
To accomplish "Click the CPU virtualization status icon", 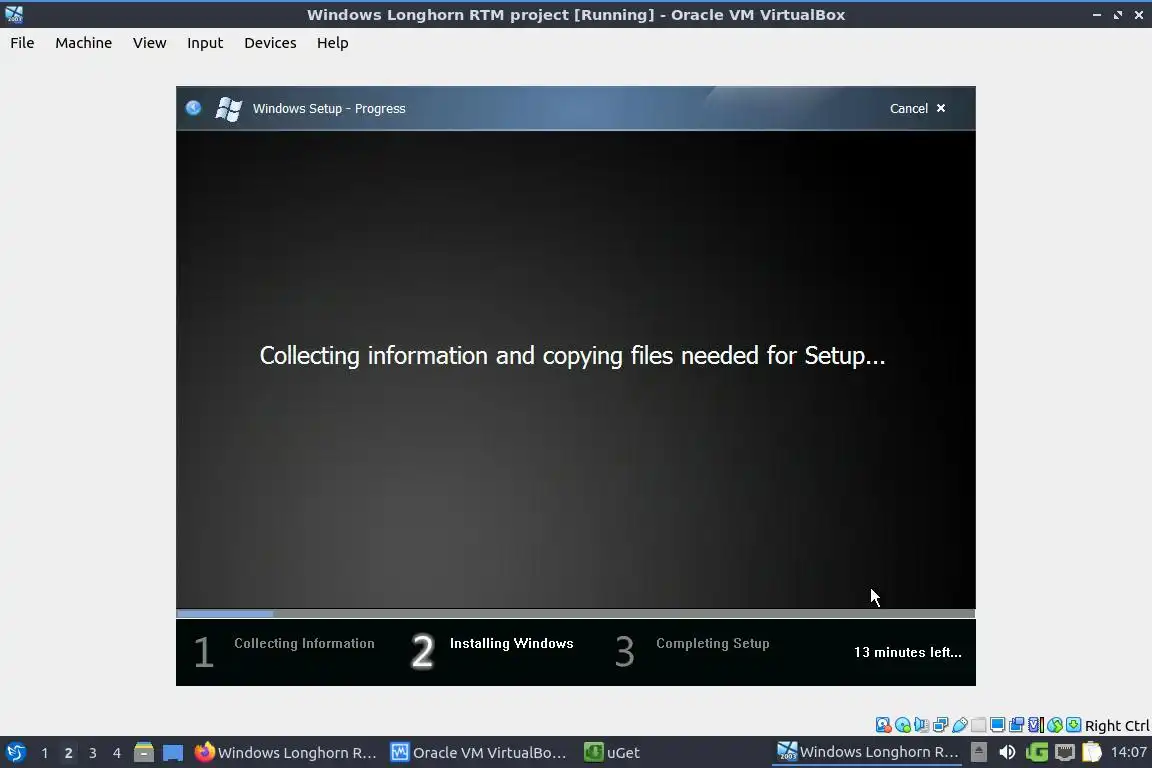I will tap(1036, 725).
